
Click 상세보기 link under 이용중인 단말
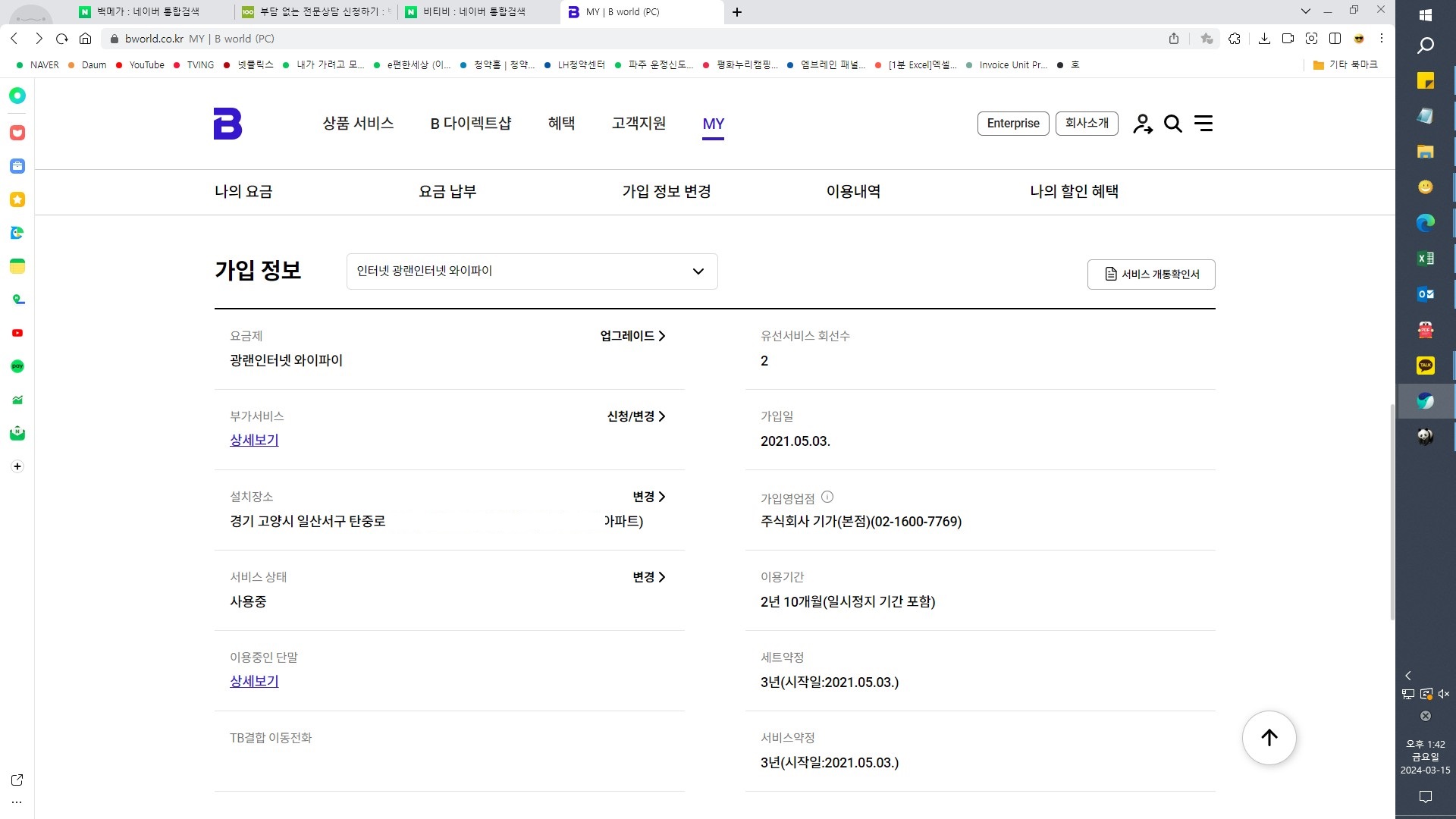[x=254, y=681]
